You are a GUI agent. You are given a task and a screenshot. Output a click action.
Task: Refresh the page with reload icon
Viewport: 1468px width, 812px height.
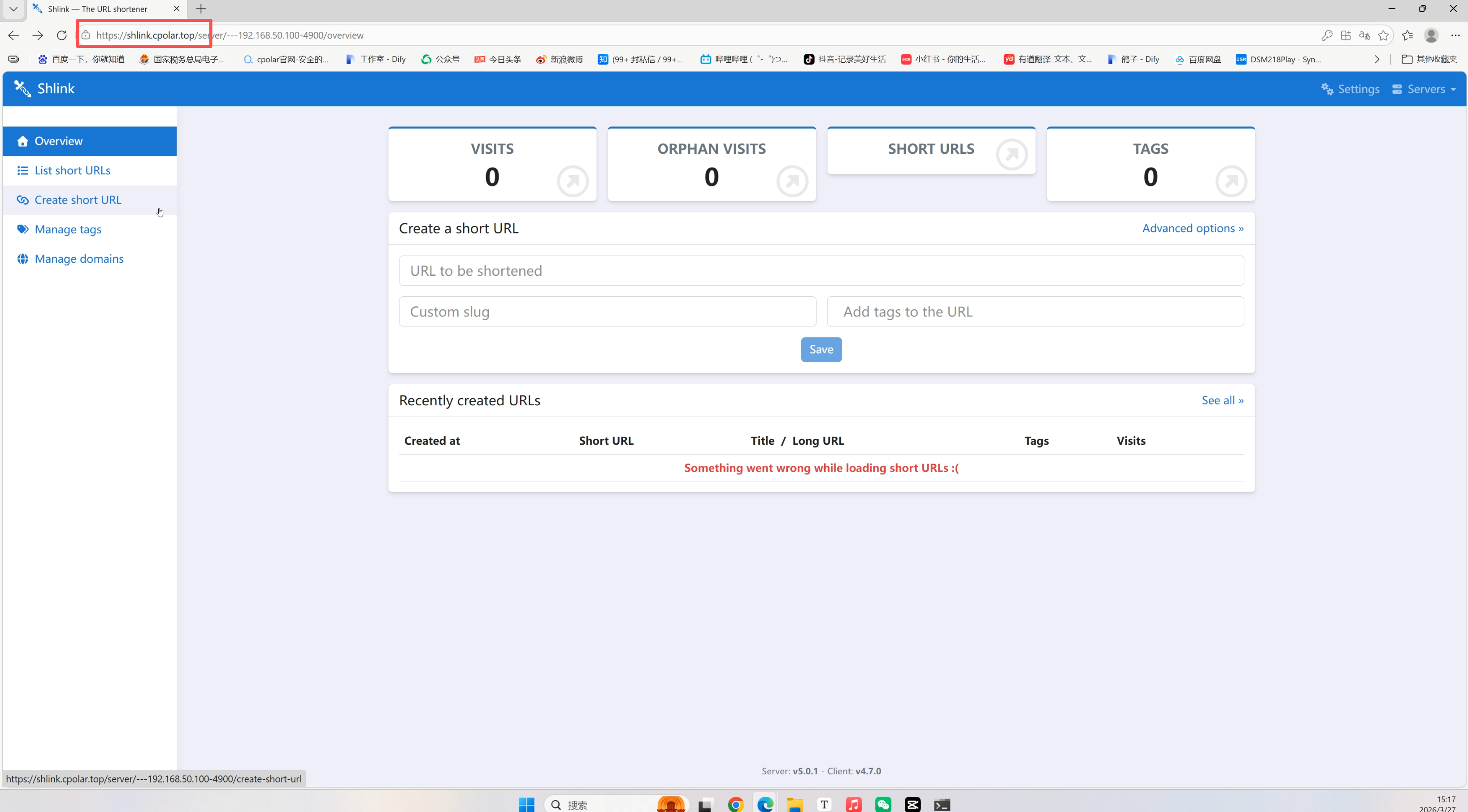click(x=61, y=35)
